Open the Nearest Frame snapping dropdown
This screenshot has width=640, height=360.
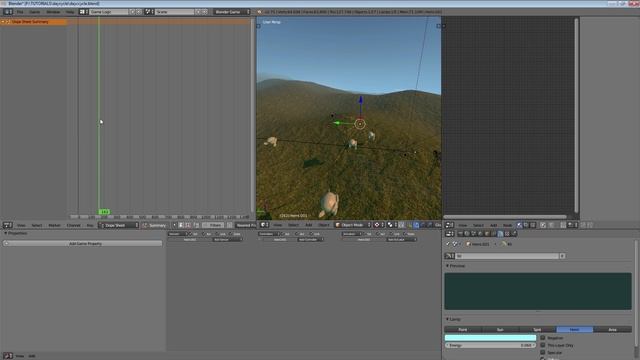tap(245, 225)
